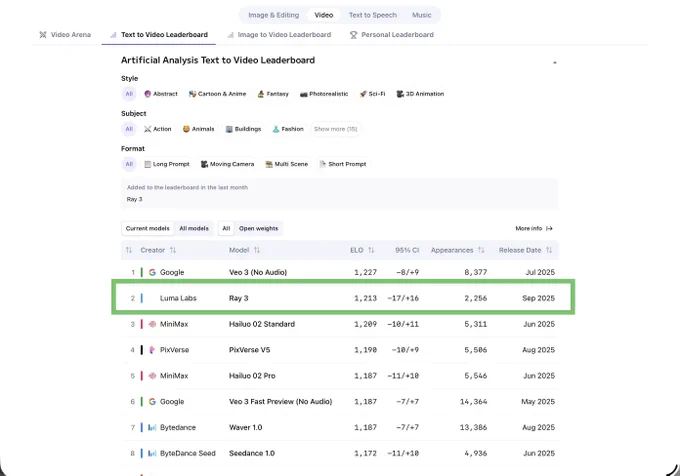Sort by Creator column
This screenshot has width=680, height=476.
158,250
